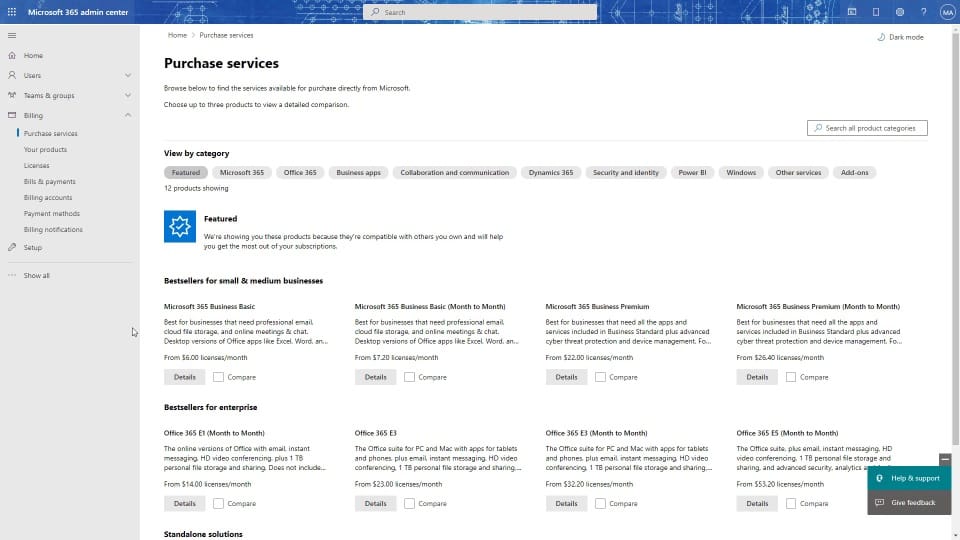Select Collaboration and communication category
The height and width of the screenshot is (540, 960).
click(x=454, y=173)
